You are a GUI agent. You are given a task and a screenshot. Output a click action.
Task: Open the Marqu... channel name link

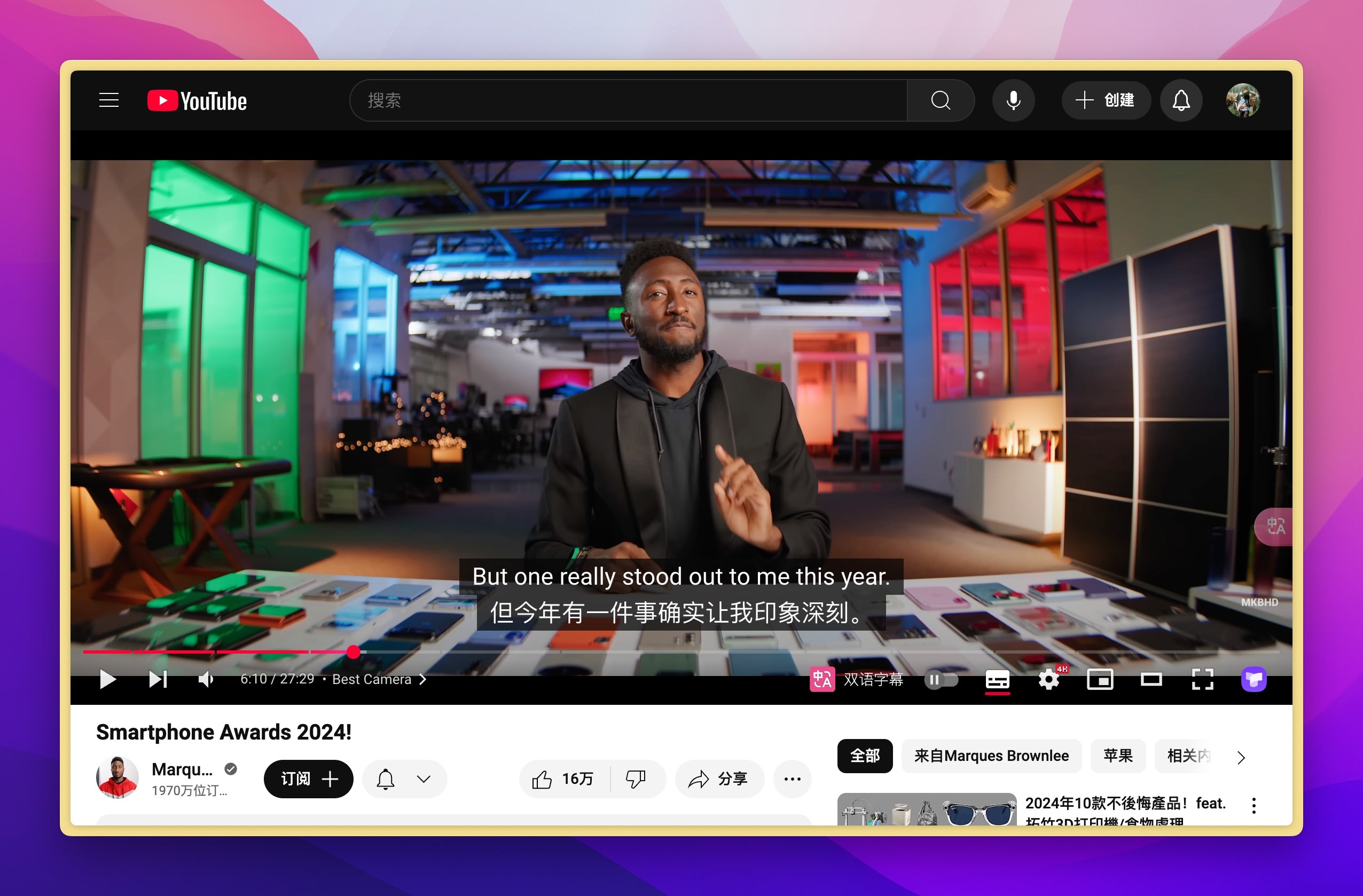coord(182,769)
